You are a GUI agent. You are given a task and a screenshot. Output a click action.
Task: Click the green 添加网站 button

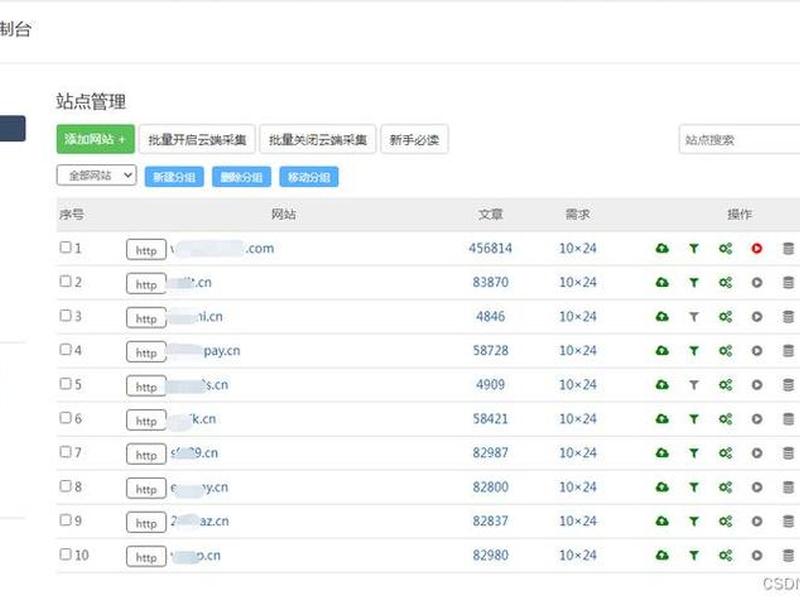(95, 139)
